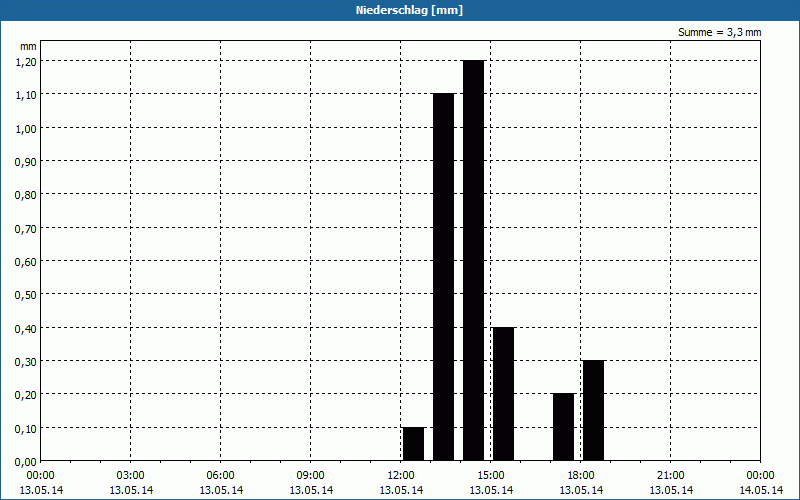Click the mm unit label above y-axis

pyautogui.click(x=28, y=46)
